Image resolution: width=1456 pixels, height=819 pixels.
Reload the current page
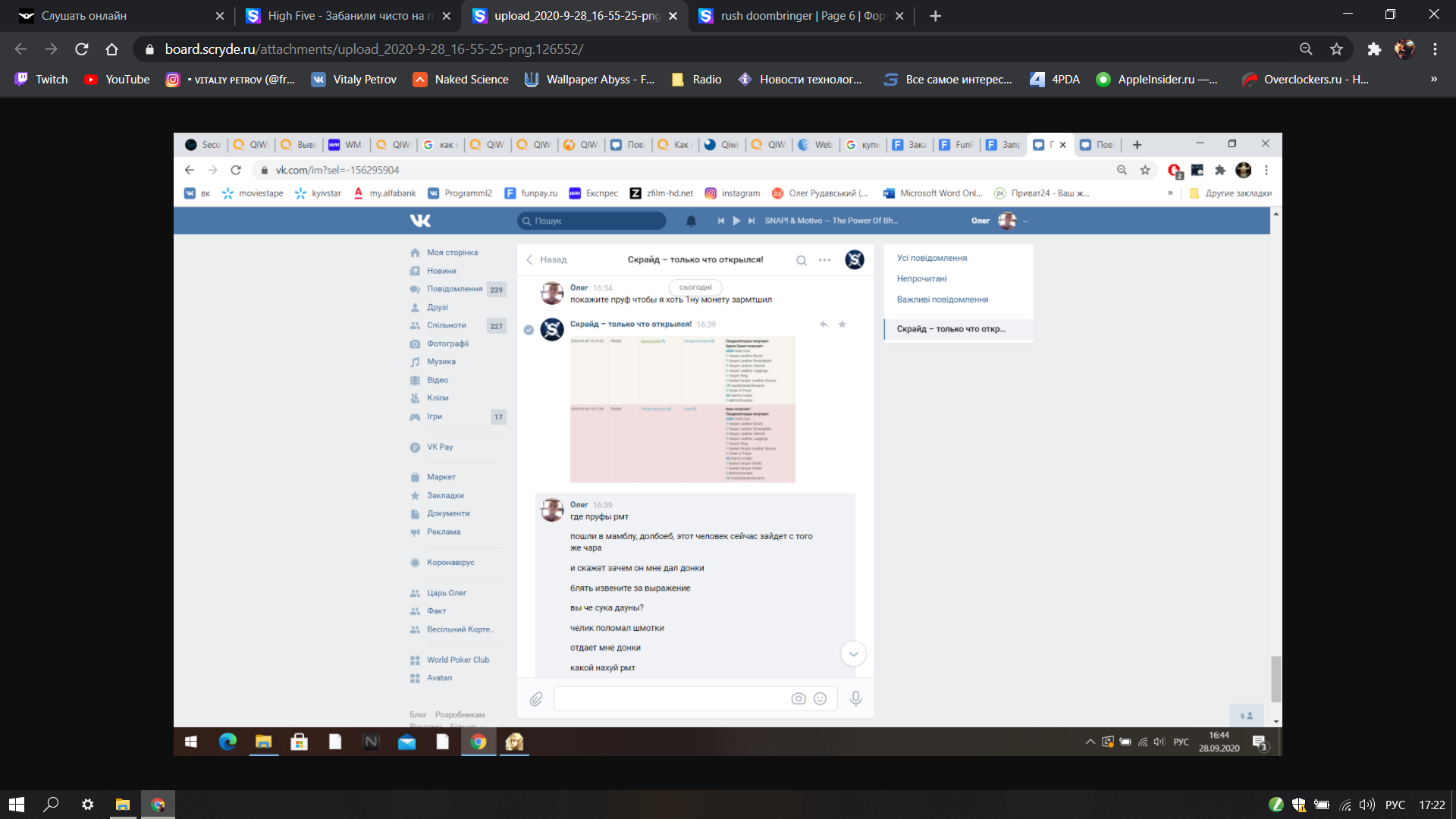[x=82, y=49]
